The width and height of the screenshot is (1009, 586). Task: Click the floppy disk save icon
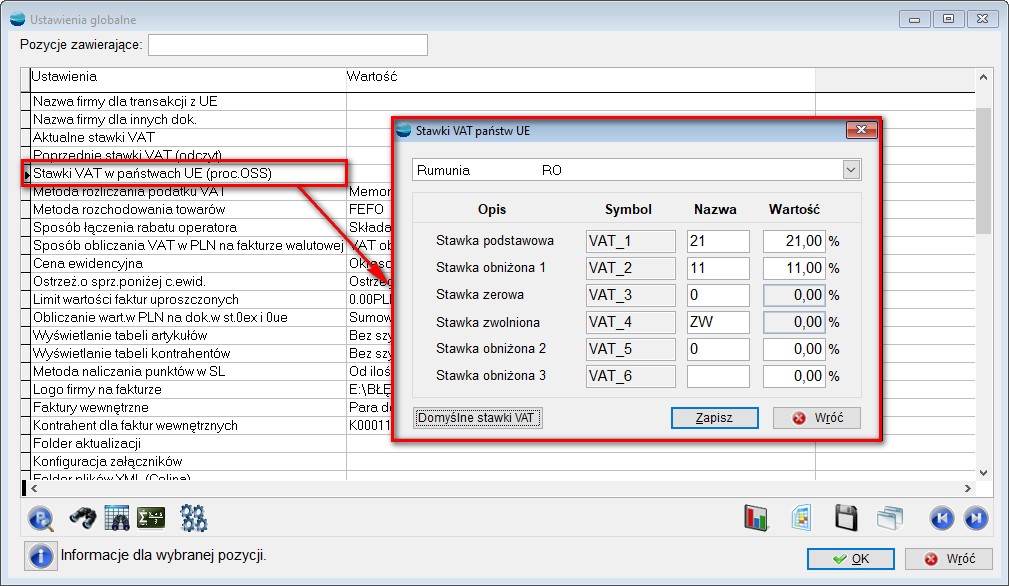click(846, 517)
